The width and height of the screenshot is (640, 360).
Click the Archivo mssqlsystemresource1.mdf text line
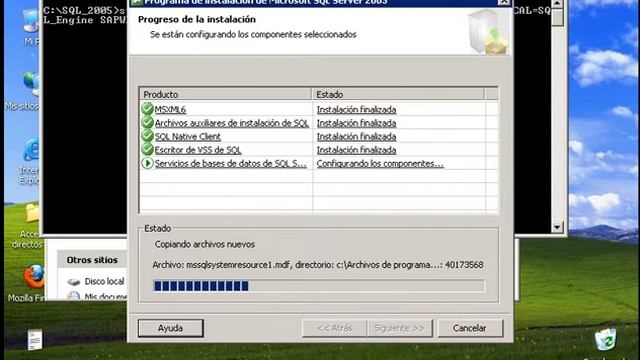pos(318,264)
